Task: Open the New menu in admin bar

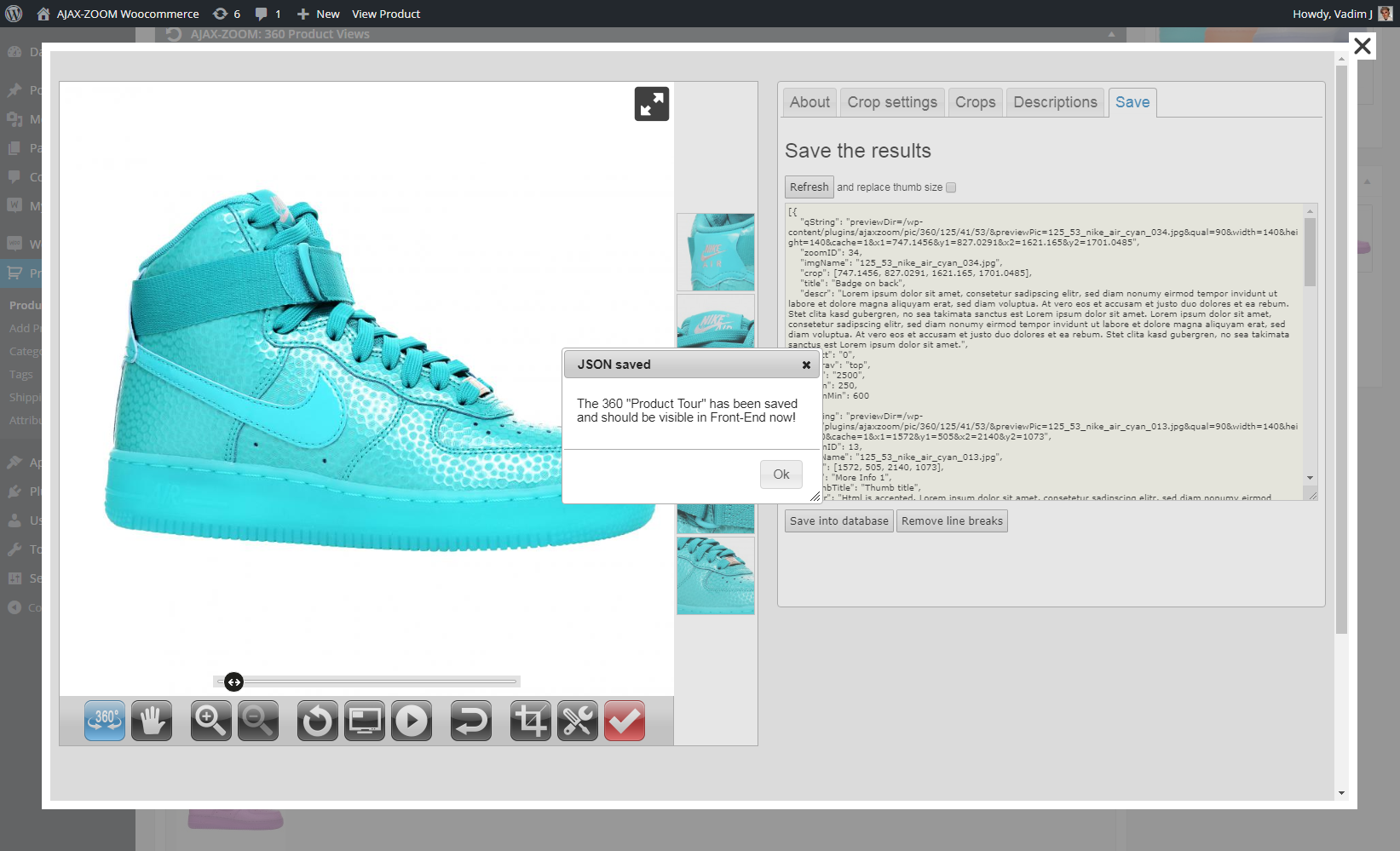Action: coord(318,14)
